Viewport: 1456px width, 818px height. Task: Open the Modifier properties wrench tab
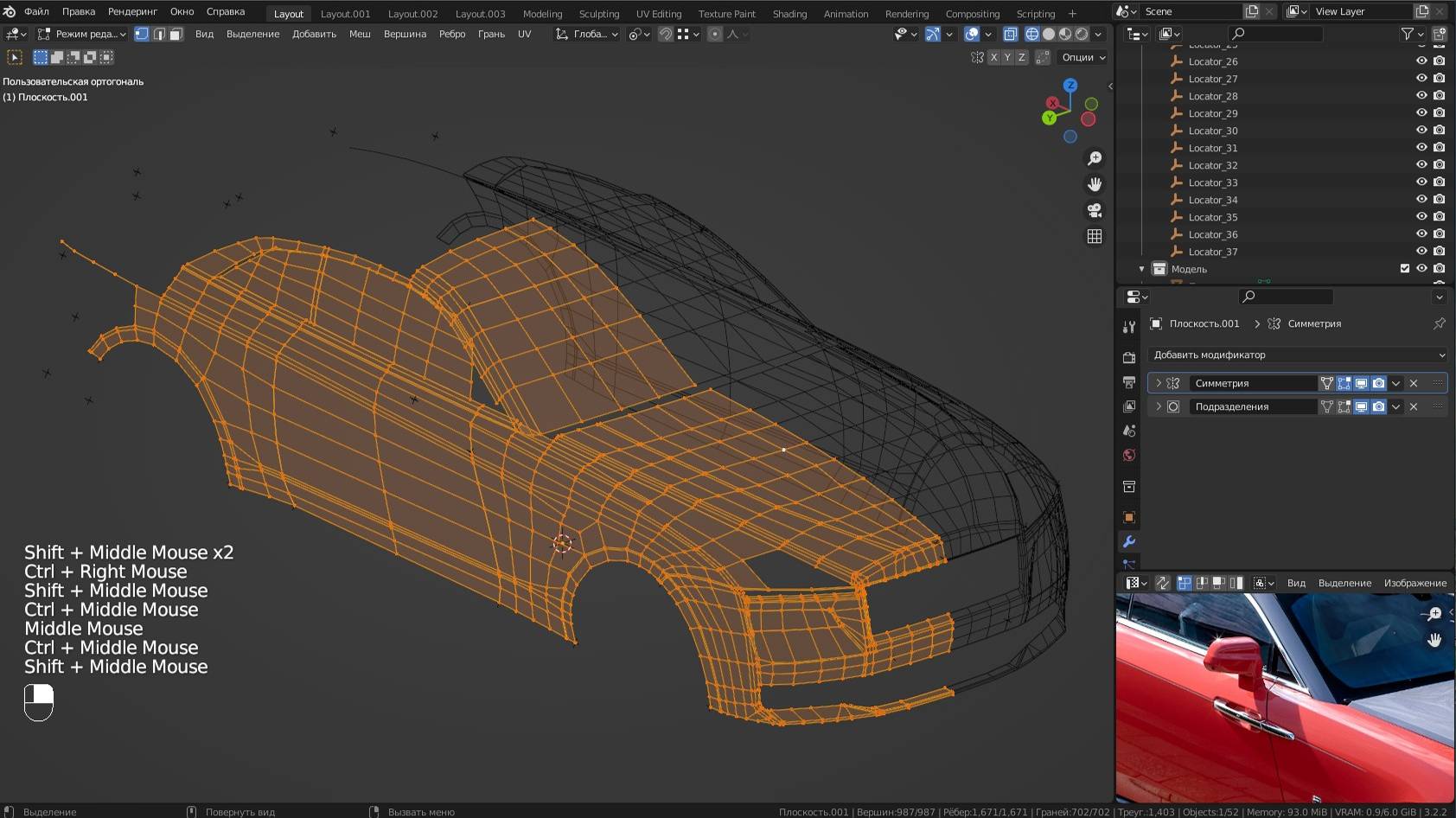(x=1128, y=541)
